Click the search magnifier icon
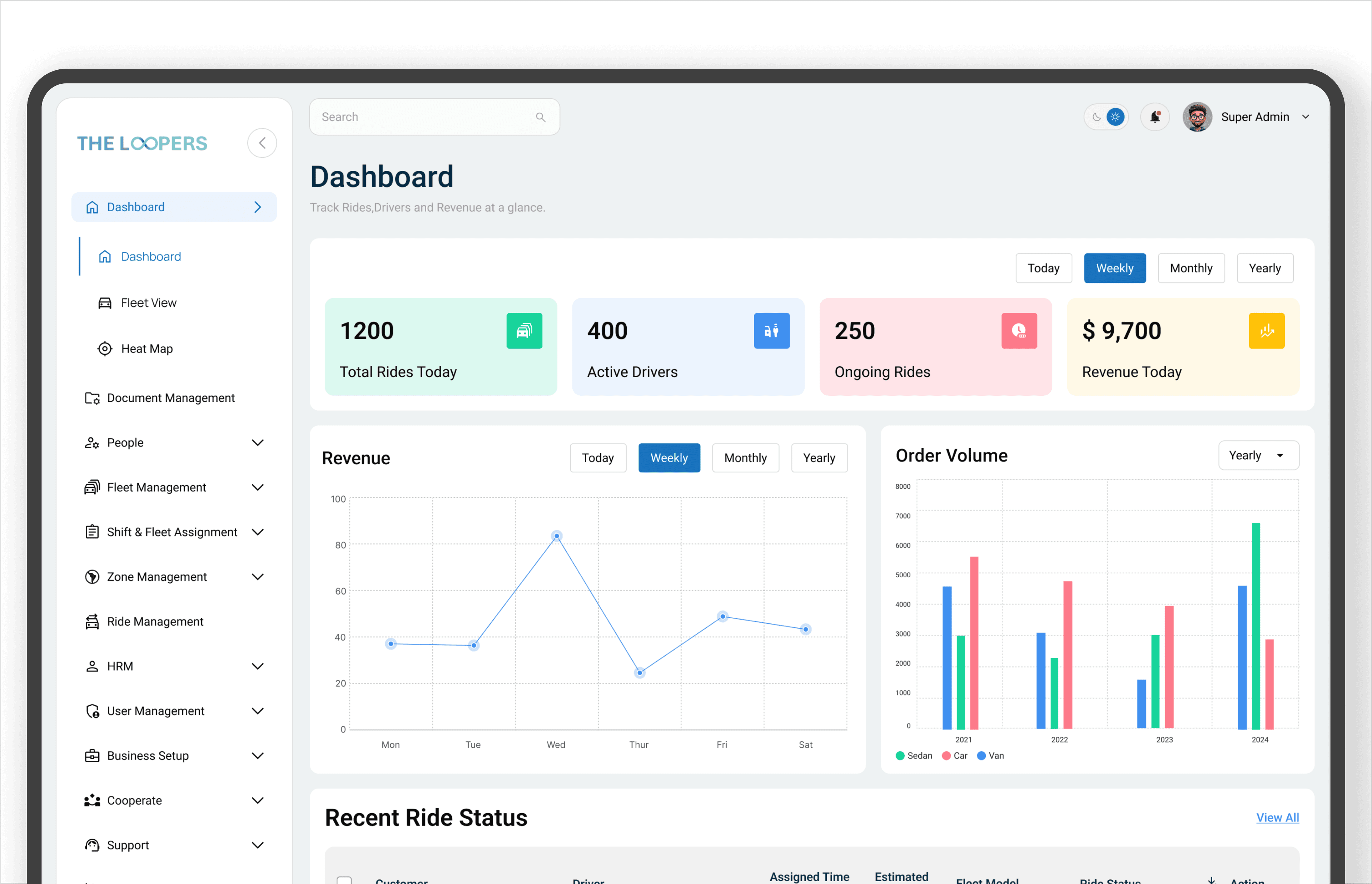The image size is (1372, 884). coord(540,117)
